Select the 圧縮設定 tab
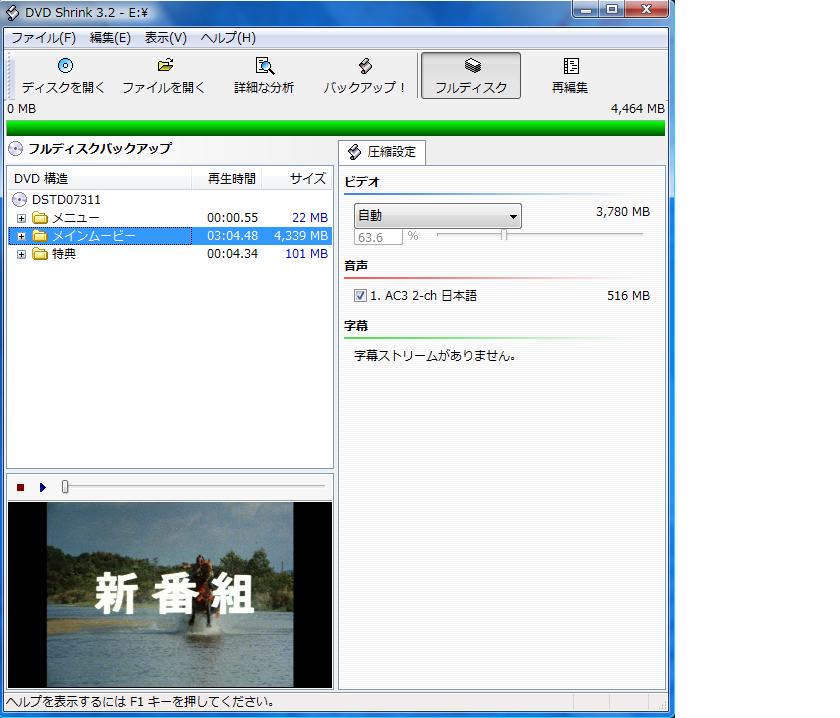The image size is (840, 718). point(382,152)
